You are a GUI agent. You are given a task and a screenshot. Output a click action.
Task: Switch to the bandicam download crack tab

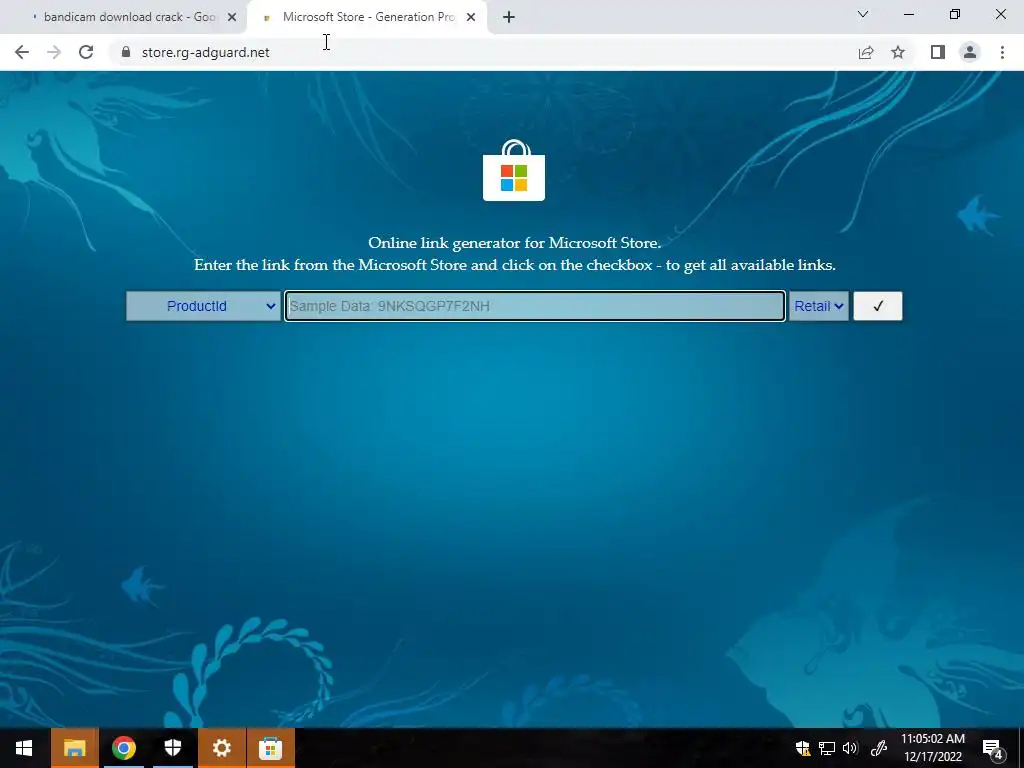tap(124, 18)
